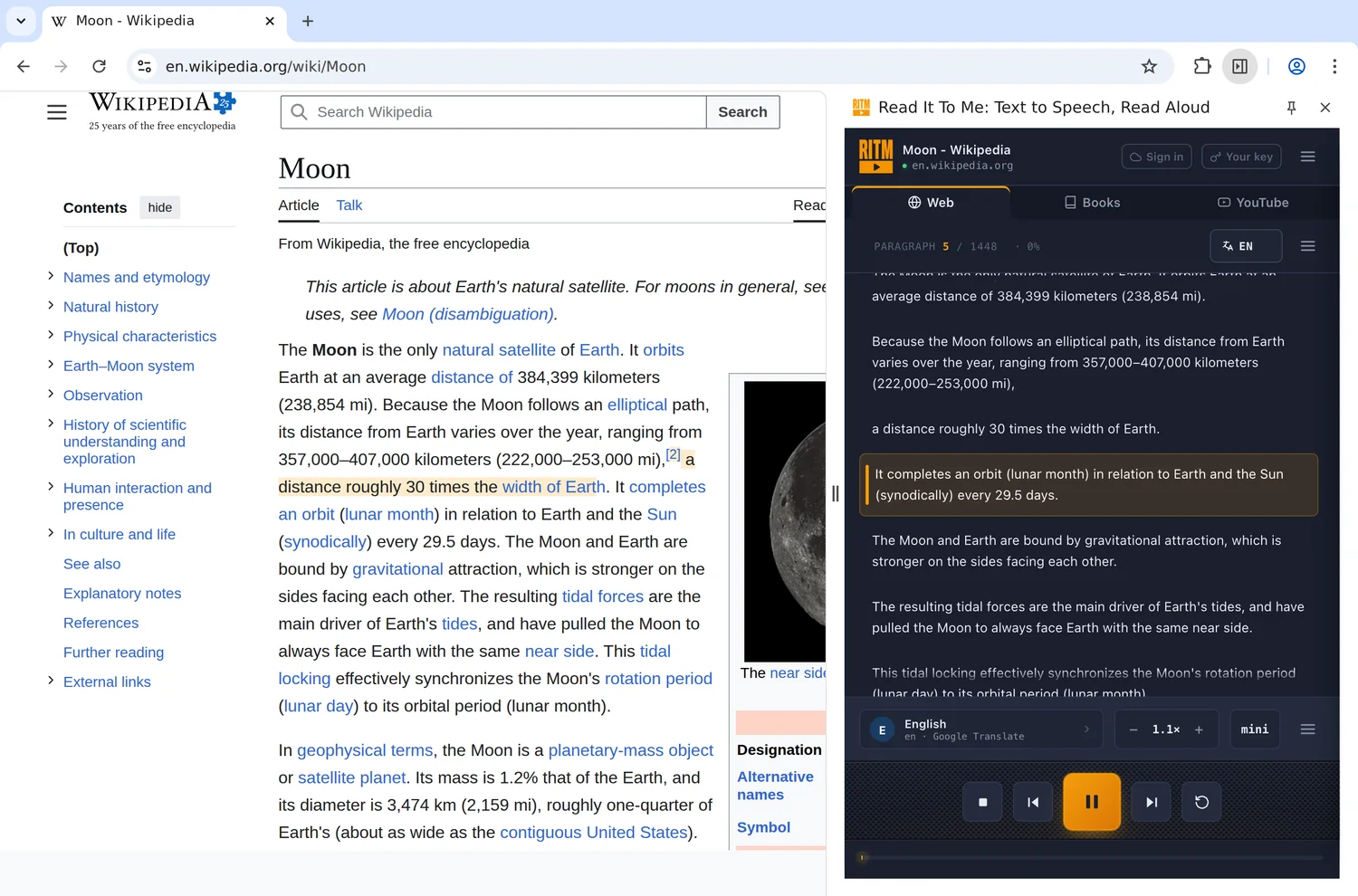Increase reading speed with plus button
This screenshot has height=896, width=1358.
coord(1199,729)
